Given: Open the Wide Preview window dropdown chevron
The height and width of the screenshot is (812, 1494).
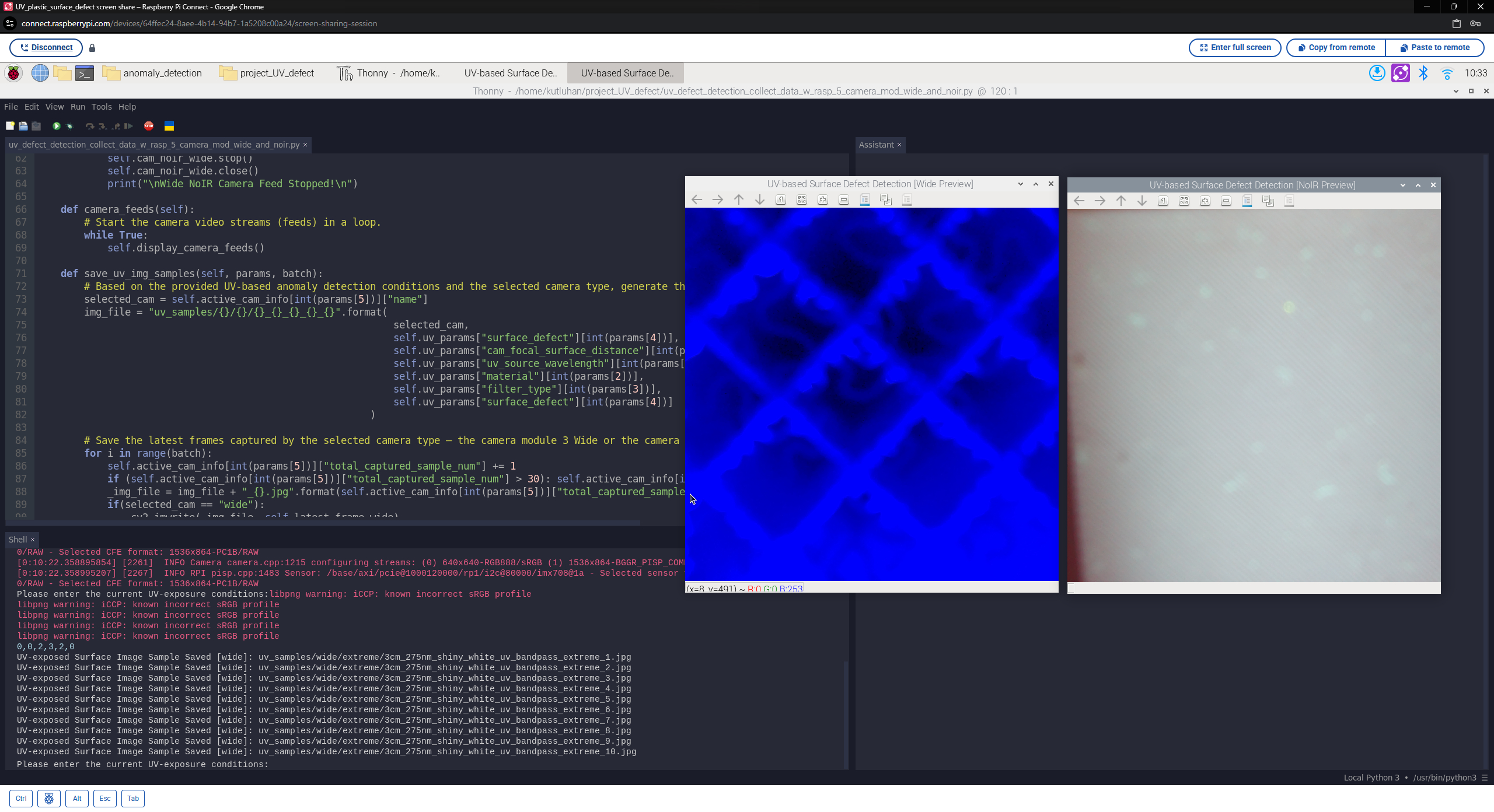Looking at the screenshot, I should [x=1020, y=184].
